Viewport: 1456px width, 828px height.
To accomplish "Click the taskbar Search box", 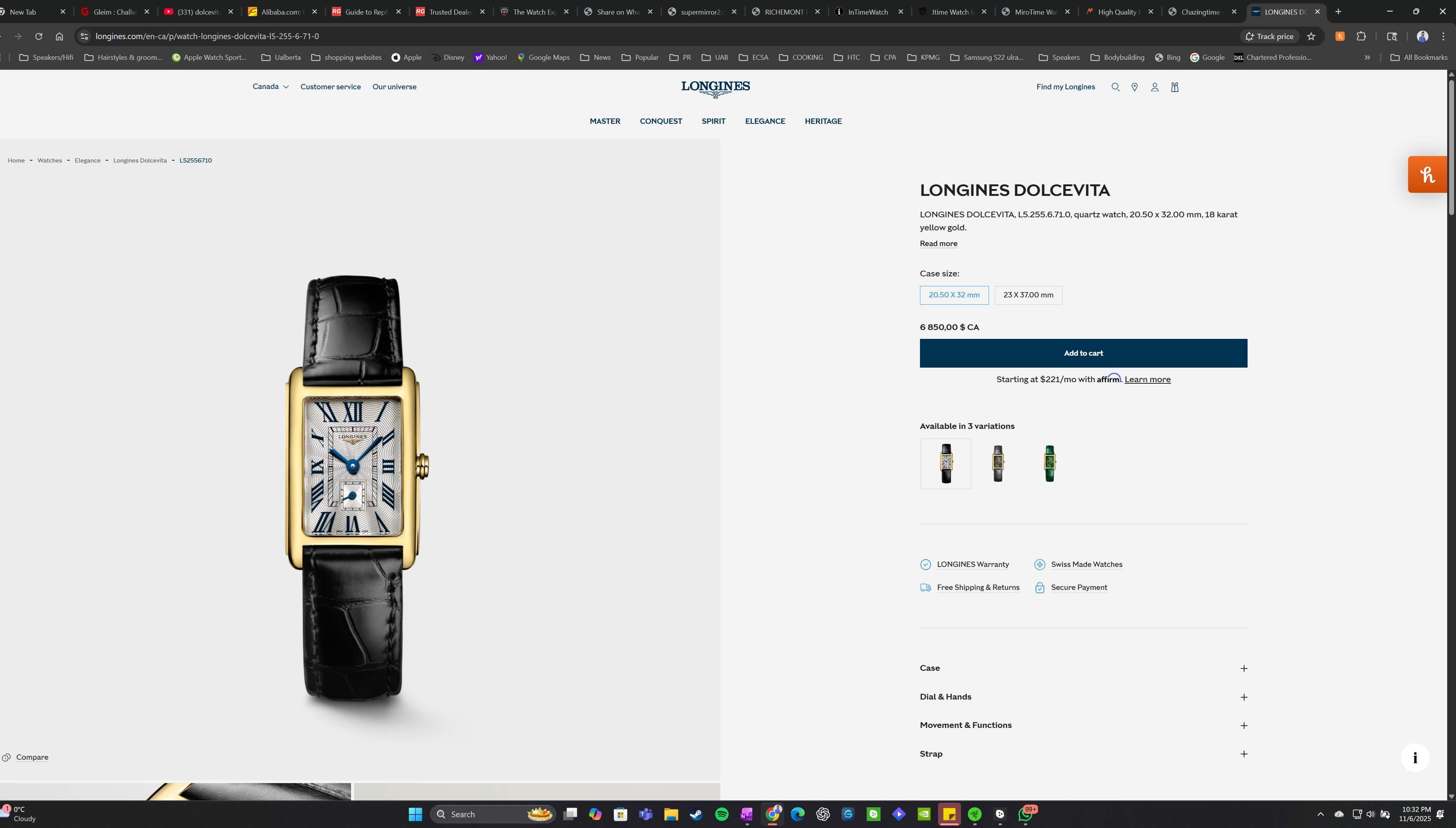I will pyautogui.click(x=493, y=814).
